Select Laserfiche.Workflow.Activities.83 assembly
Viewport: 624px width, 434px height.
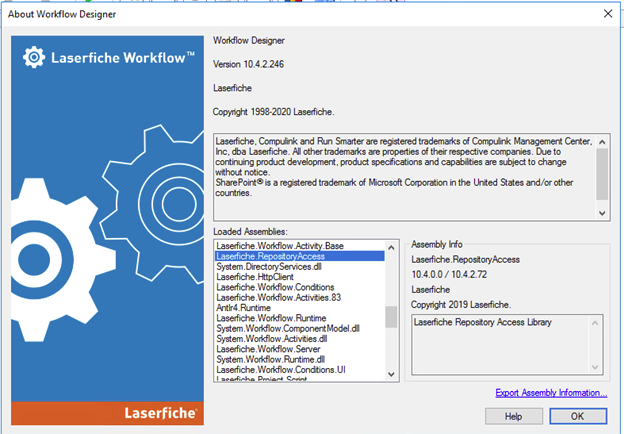coord(300,298)
